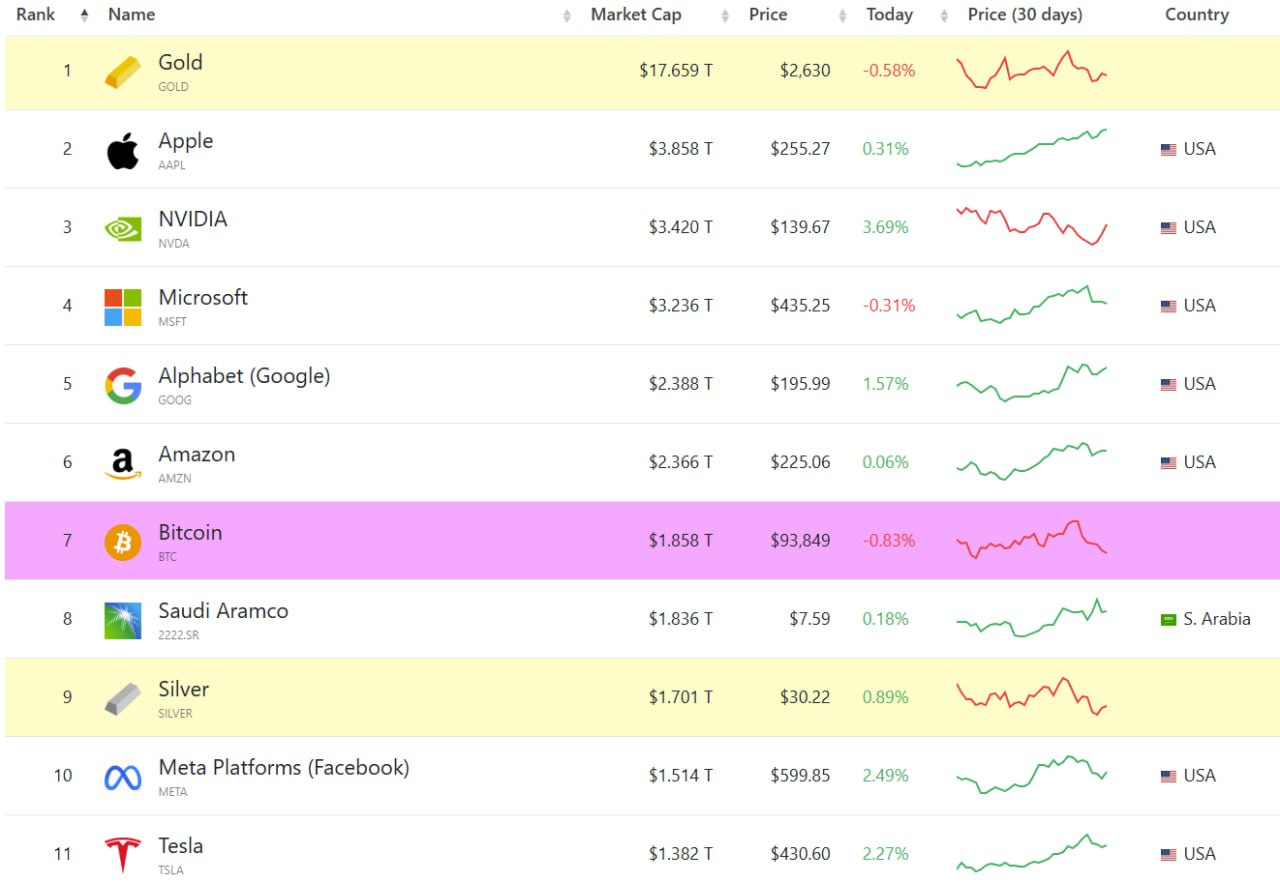
Task: Open the Microsoft company link
Action: click(203, 297)
